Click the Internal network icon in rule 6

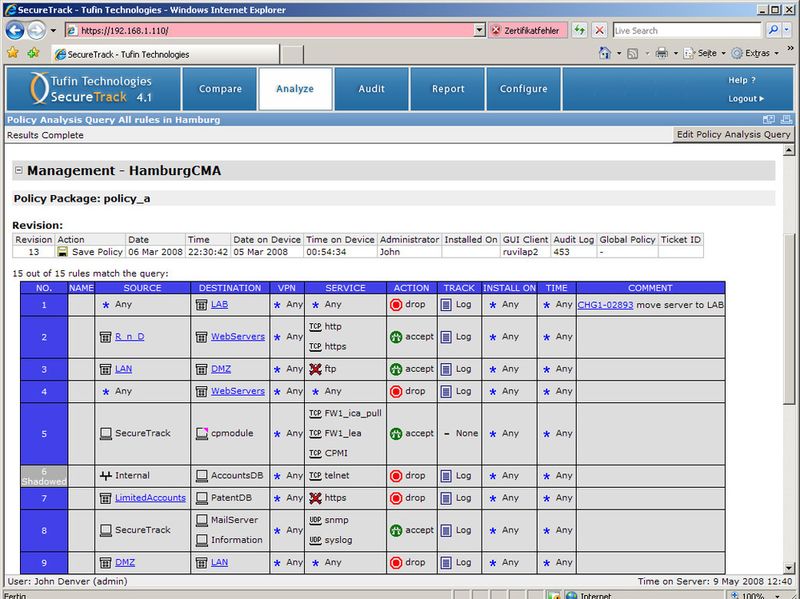(x=105, y=476)
